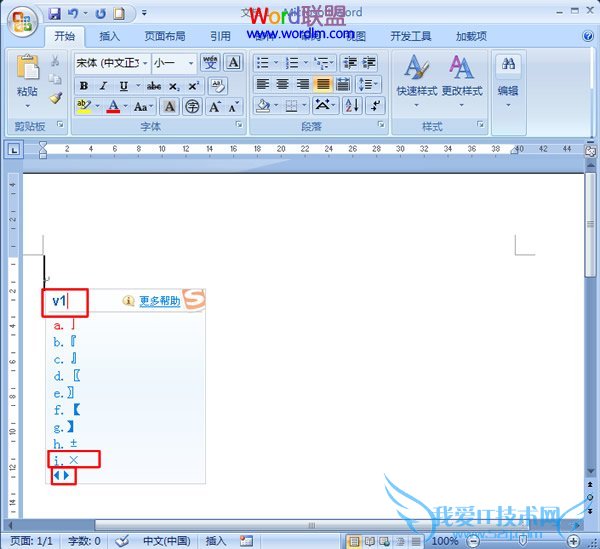Viewport: 600px width, 549px height.
Task: Clear formatting with eraser icon
Action: pos(218,86)
